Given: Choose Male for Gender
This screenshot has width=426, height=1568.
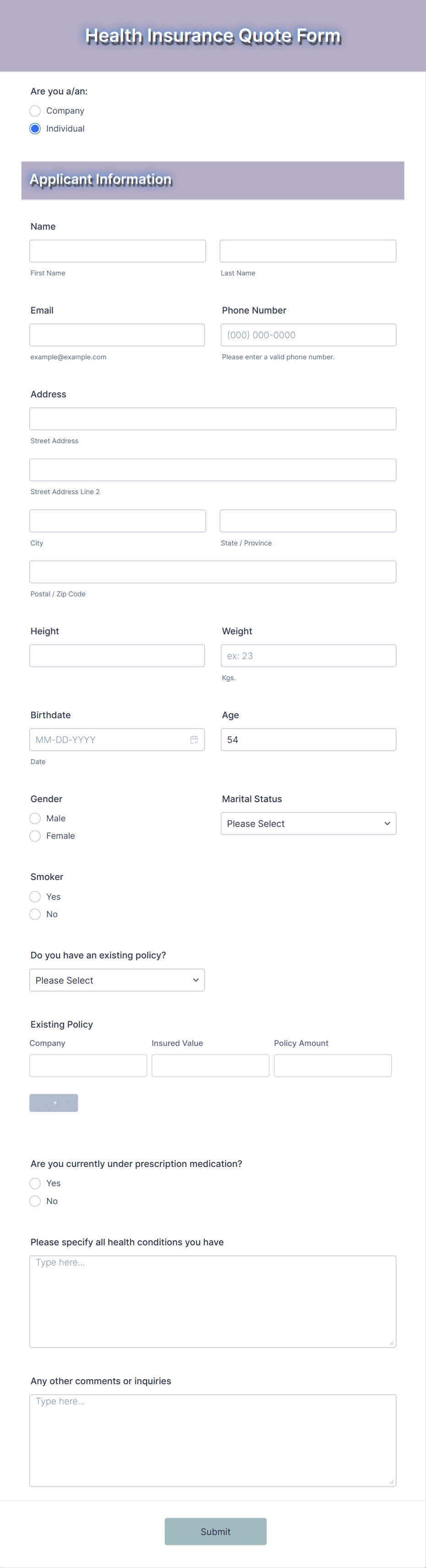Looking at the screenshot, I should tap(35, 818).
